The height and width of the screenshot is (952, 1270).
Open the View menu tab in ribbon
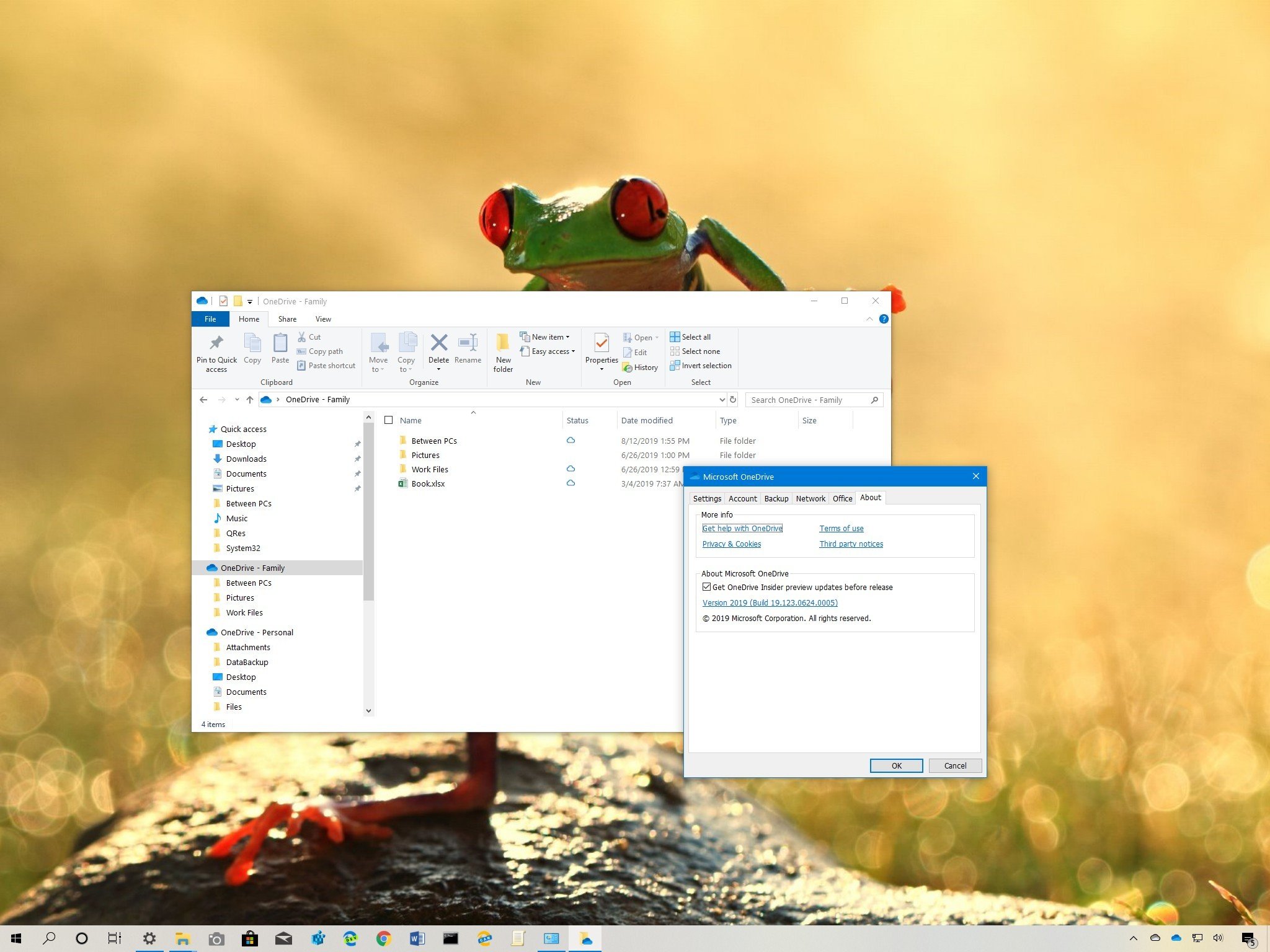coord(322,318)
